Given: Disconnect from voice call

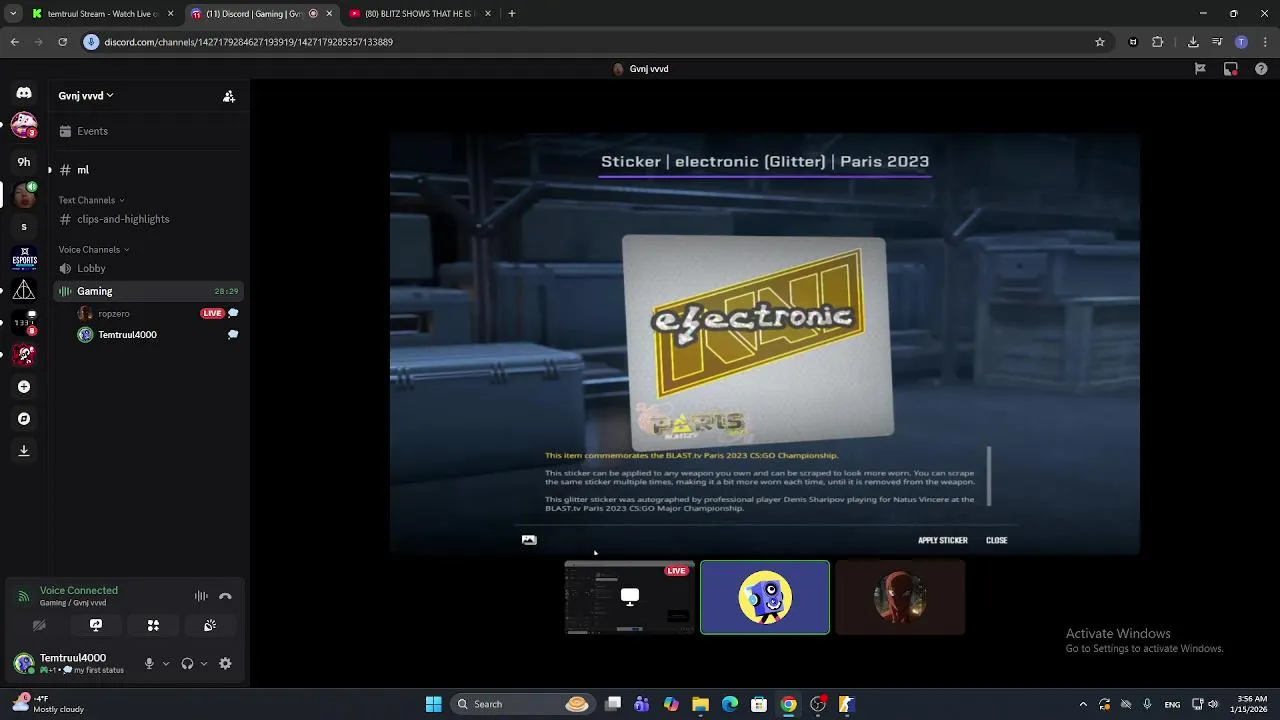Looking at the screenshot, I should tap(226, 596).
